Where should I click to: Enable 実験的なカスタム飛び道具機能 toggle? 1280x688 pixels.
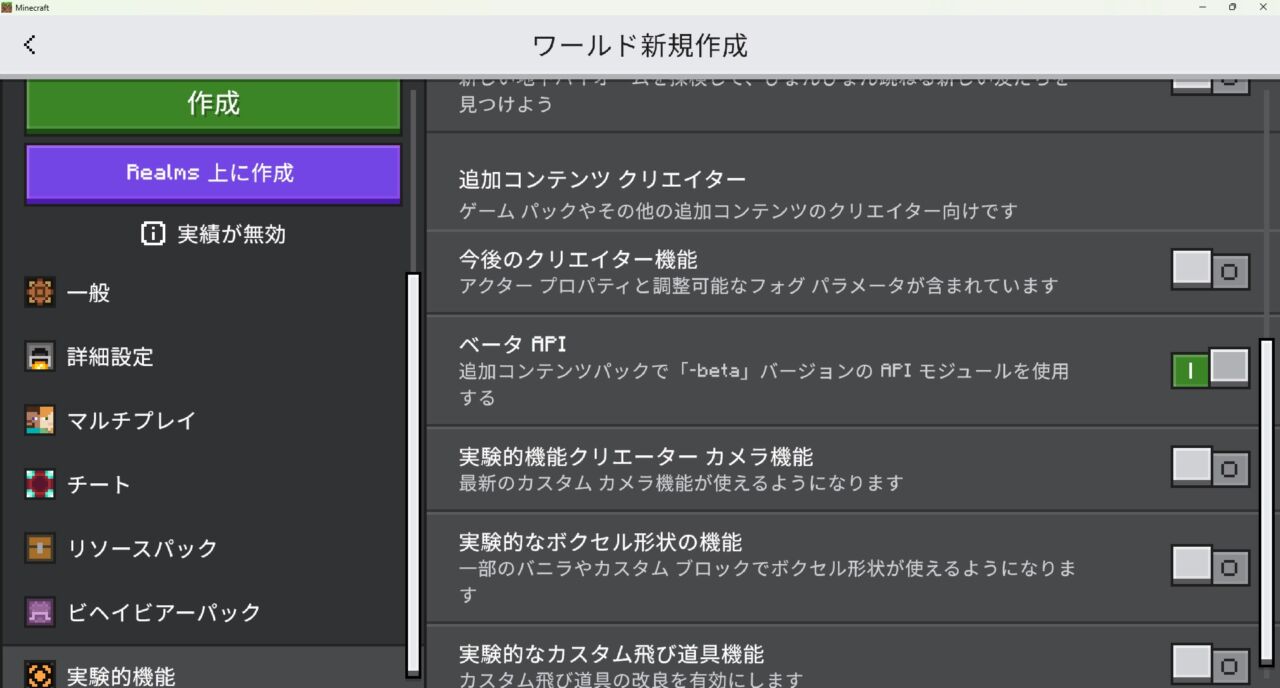(1211, 665)
